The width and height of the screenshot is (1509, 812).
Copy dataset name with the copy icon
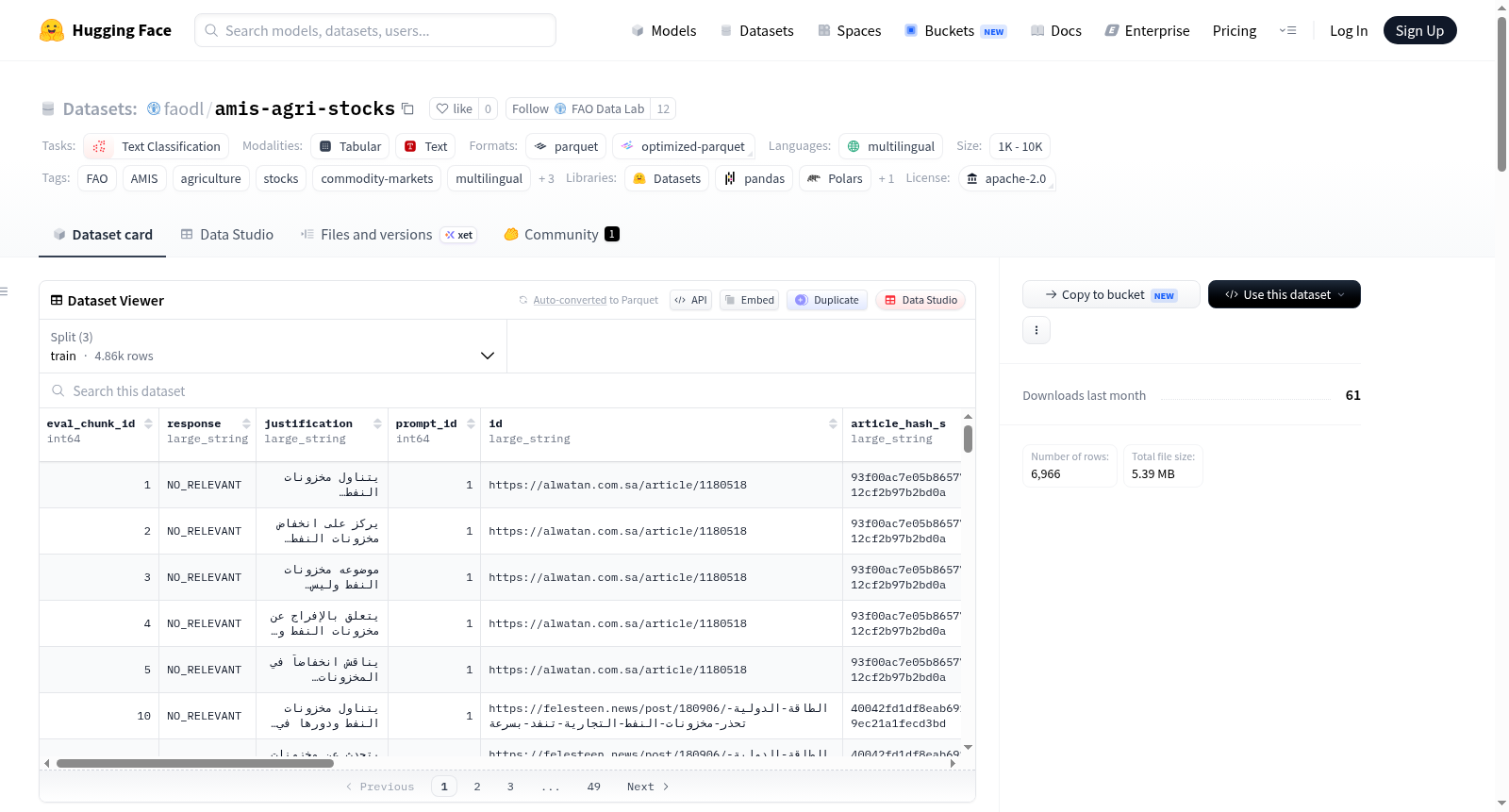(407, 108)
